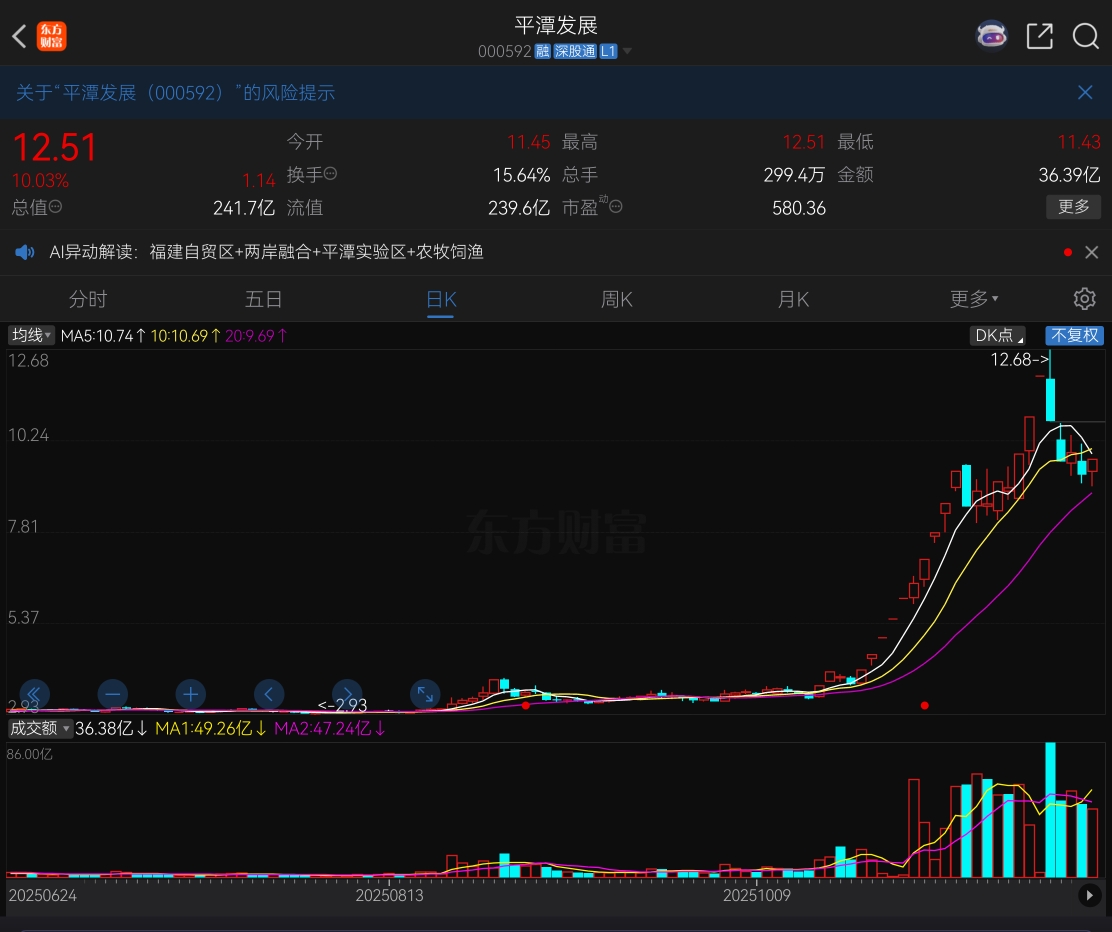Tap the play arrow at chart bottom right

(1089, 895)
